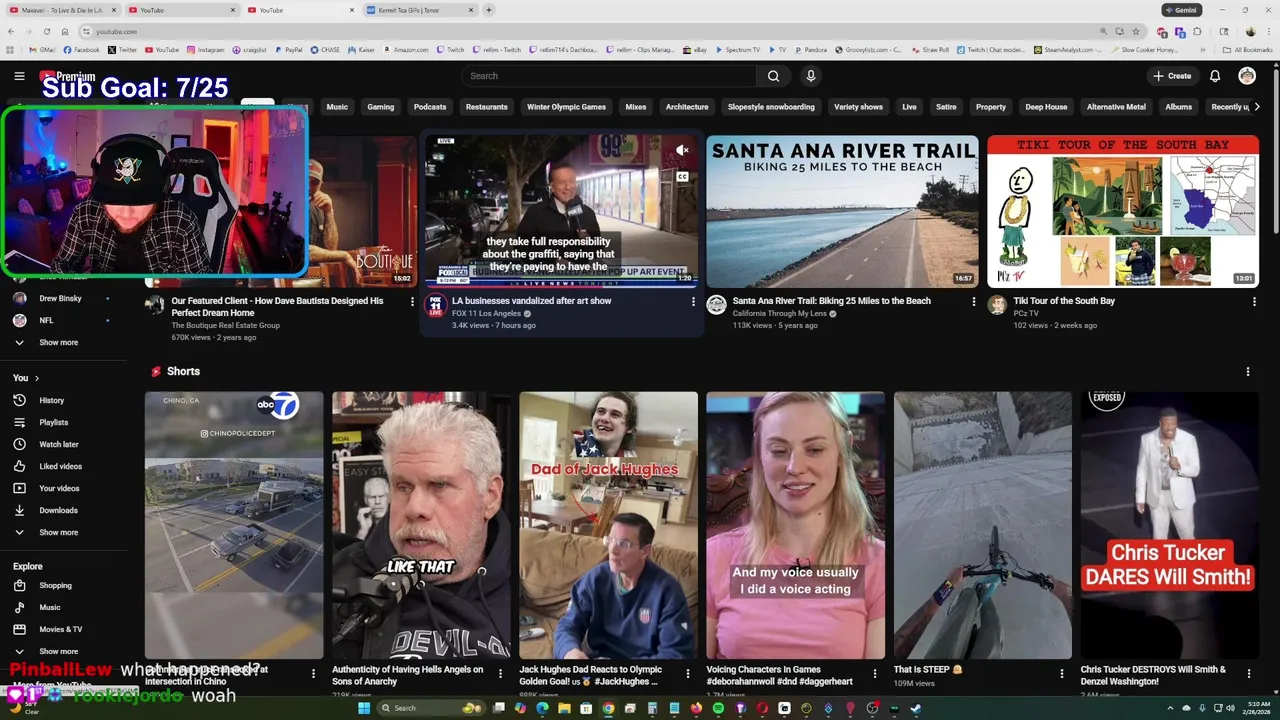Select the Podcasts category chip

coord(430,107)
